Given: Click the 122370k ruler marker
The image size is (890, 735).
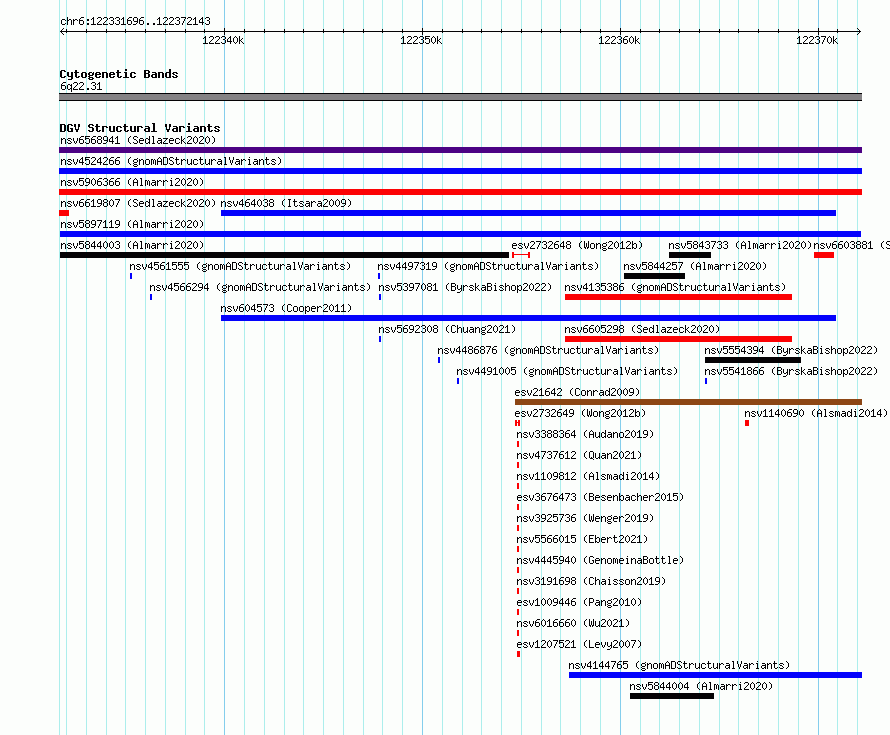Looking at the screenshot, I should 817,40.
